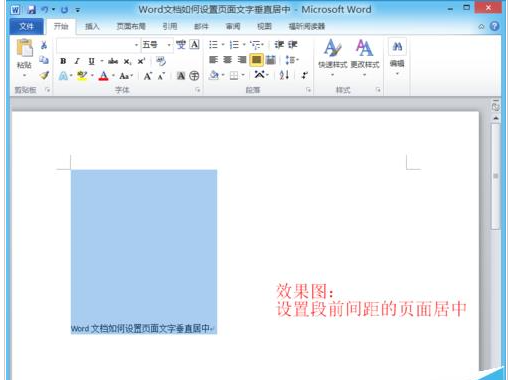This screenshot has width=508, height=380.
Task: Toggle Italic formatting
Action: click(x=77, y=61)
